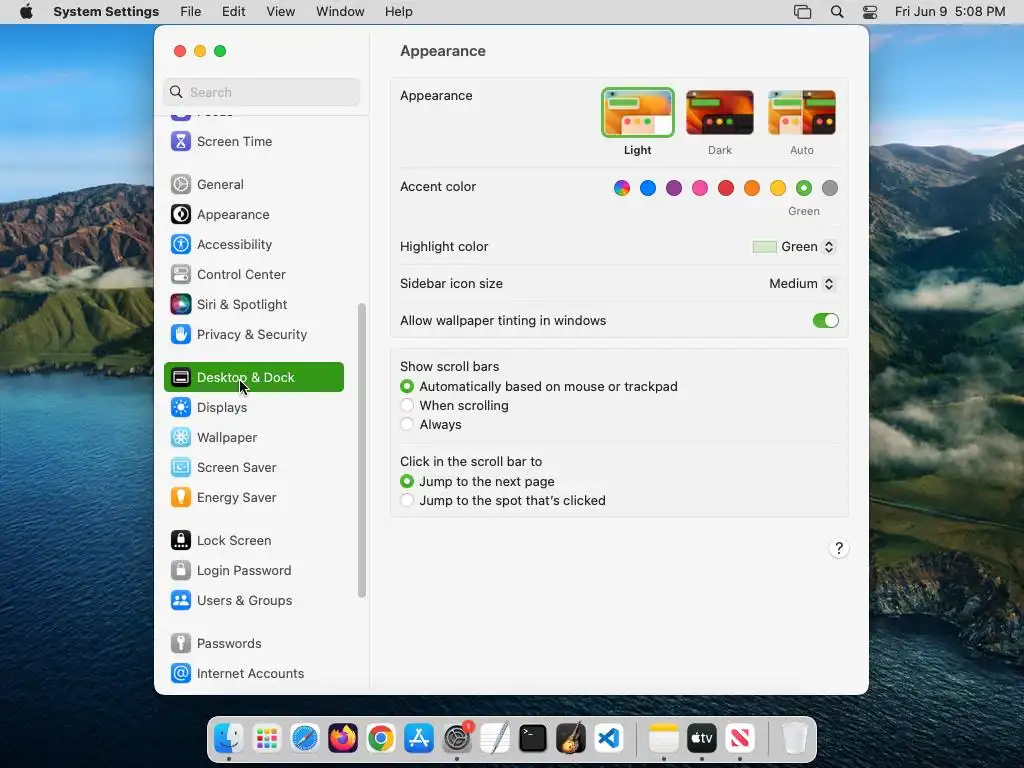Launch Visual Studio Code from Dock
Image resolution: width=1024 pixels, height=768 pixels.
[x=609, y=739]
